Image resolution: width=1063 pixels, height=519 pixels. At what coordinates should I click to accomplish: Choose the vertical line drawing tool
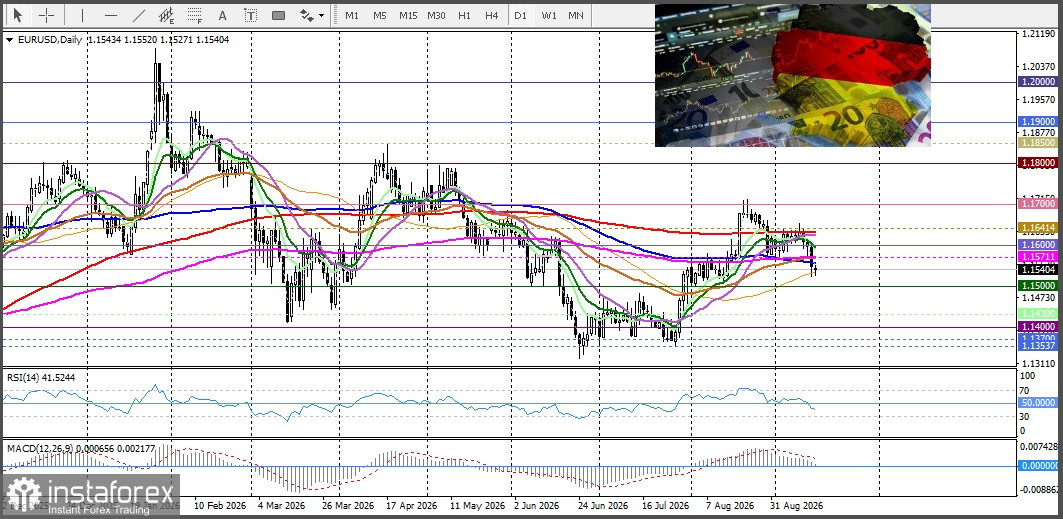click(83, 15)
